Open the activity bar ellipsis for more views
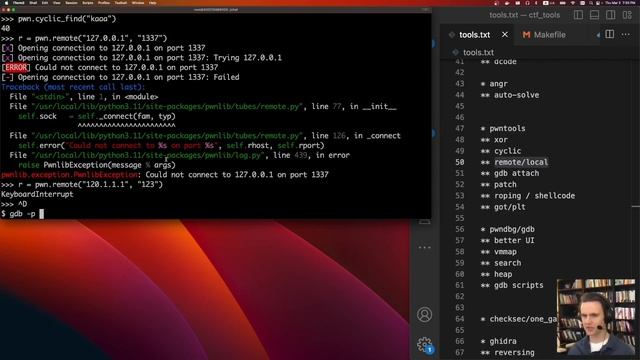The height and width of the screenshot is (360, 640). (424, 247)
